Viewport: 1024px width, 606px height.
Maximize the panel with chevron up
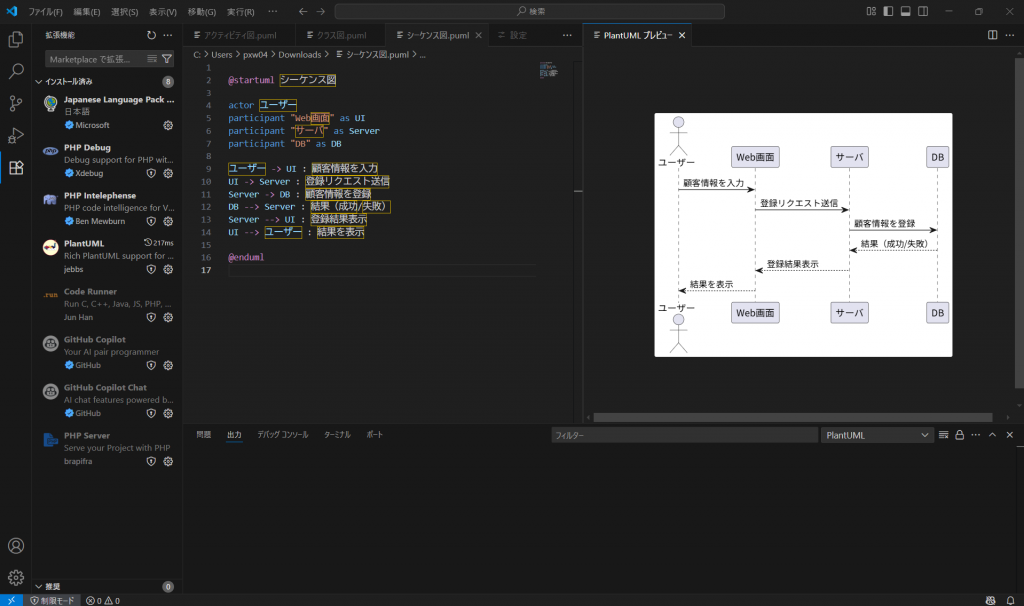[993, 435]
